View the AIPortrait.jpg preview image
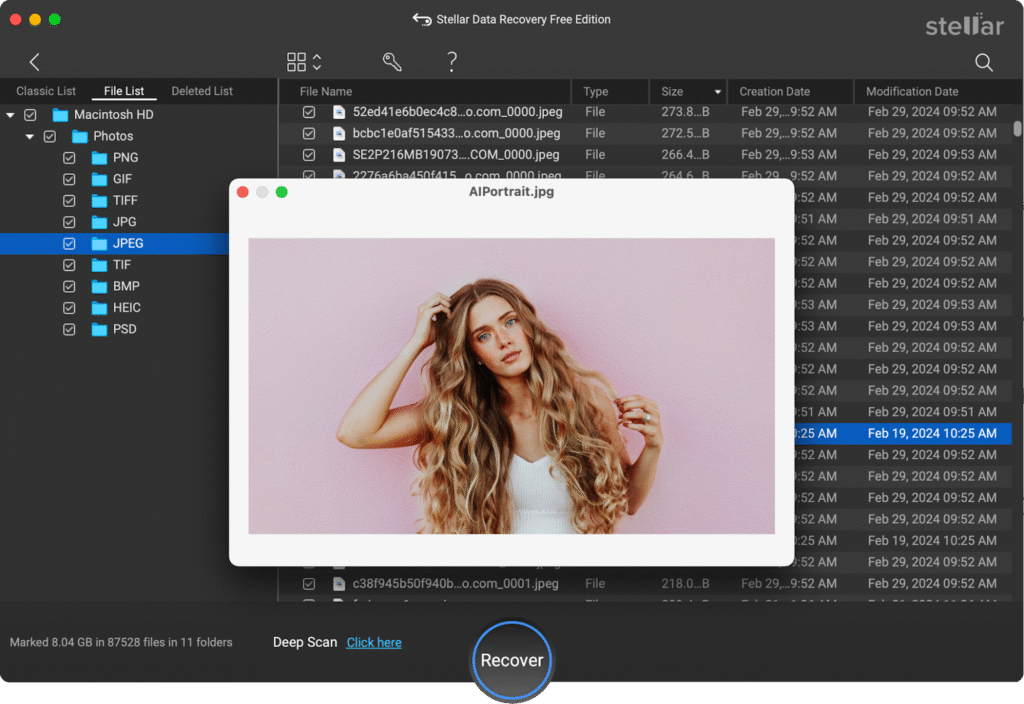Viewport: 1024px width, 704px height. click(x=511, y=387)
